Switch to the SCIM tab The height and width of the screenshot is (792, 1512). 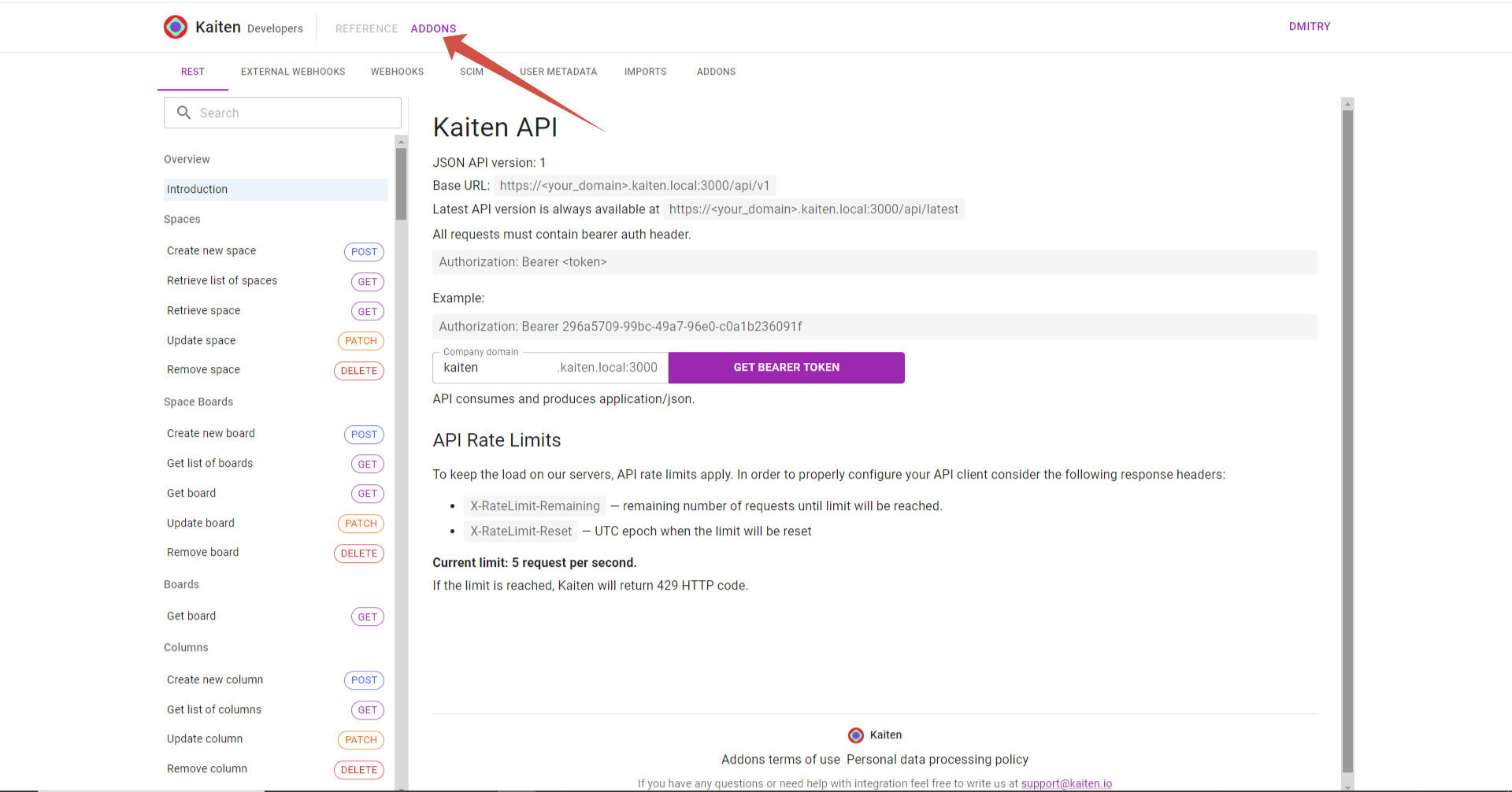pos(471,72)
